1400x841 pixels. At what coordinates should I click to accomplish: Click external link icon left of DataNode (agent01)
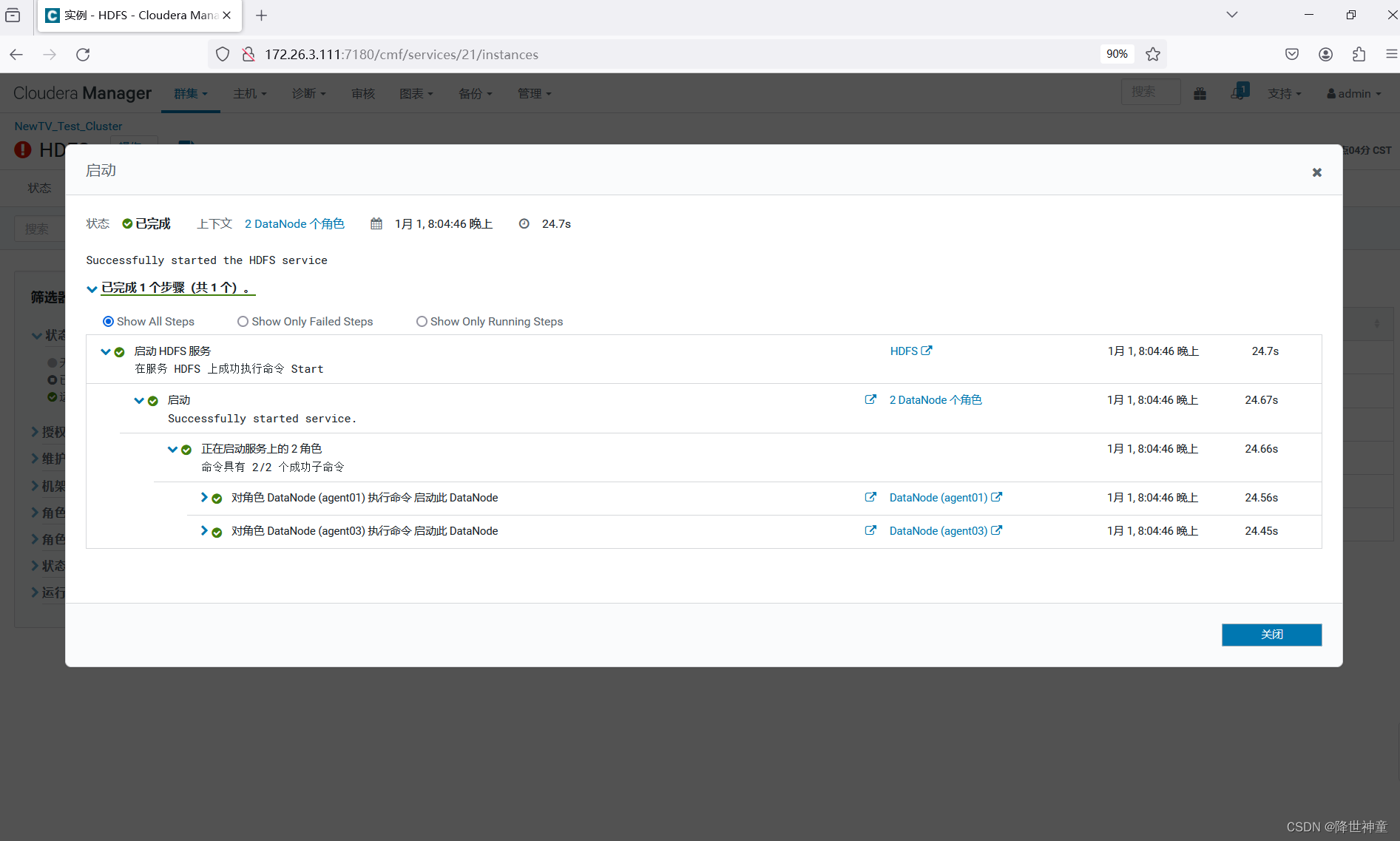(870, 497)
